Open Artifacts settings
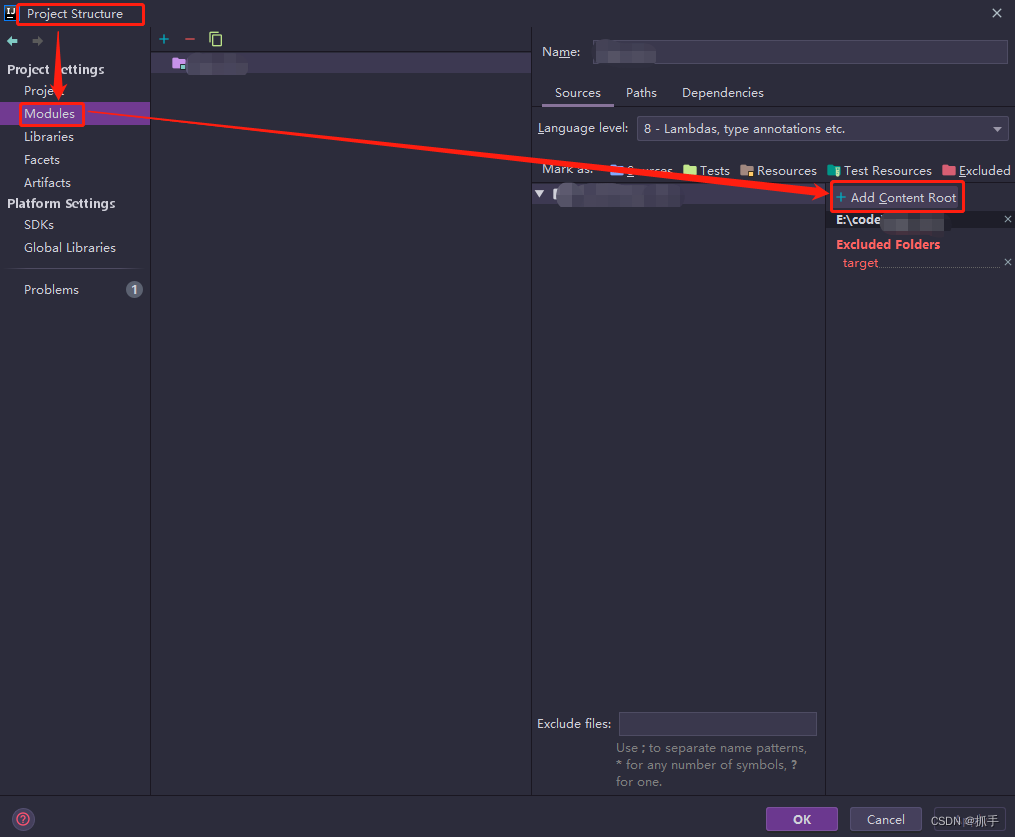Viewport: 1015px width, 837px height. pyautogui.click(x=47, y=183)
